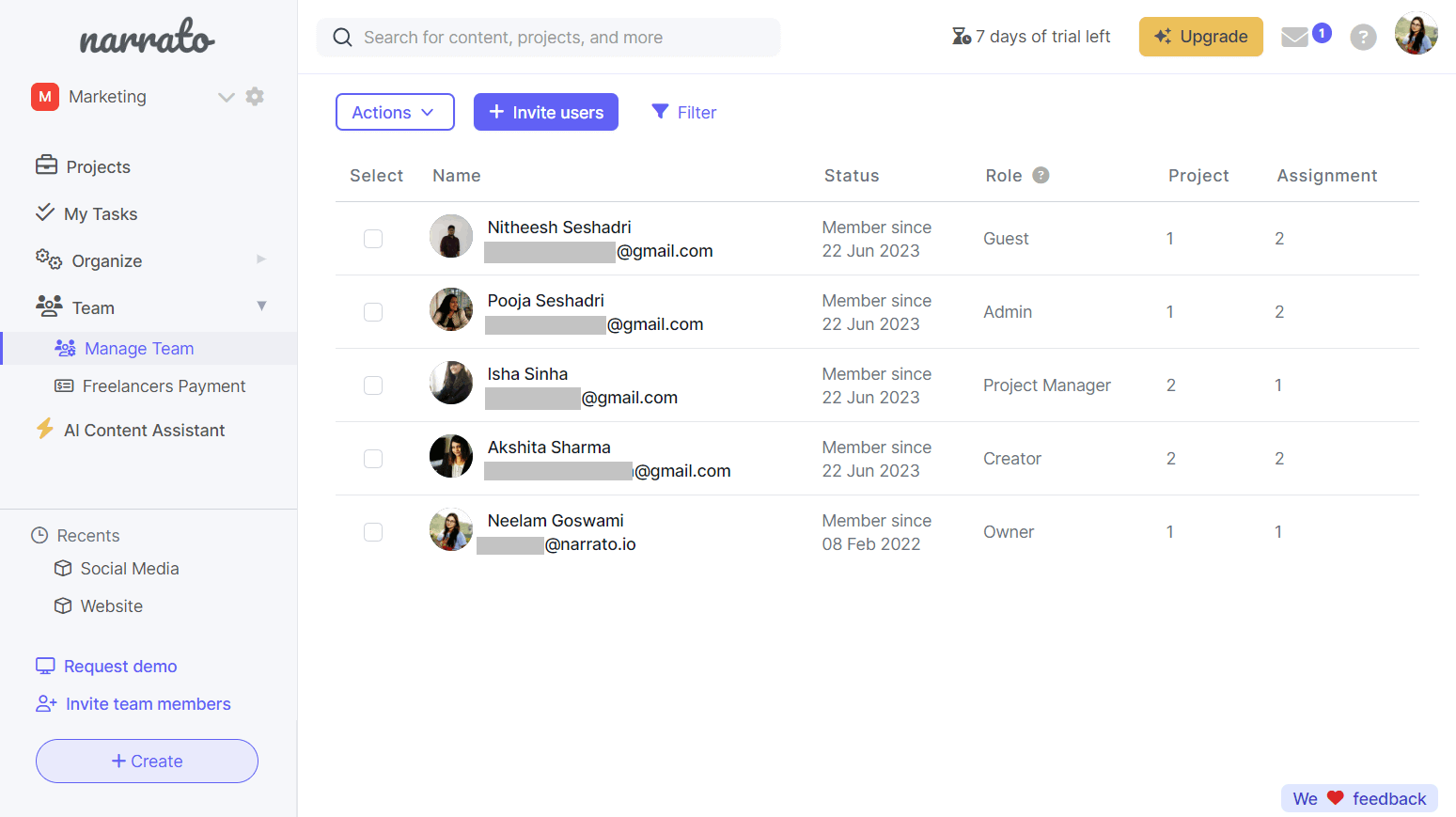Select Pooja Seshadri's checkbox

(x=373, y=312)
